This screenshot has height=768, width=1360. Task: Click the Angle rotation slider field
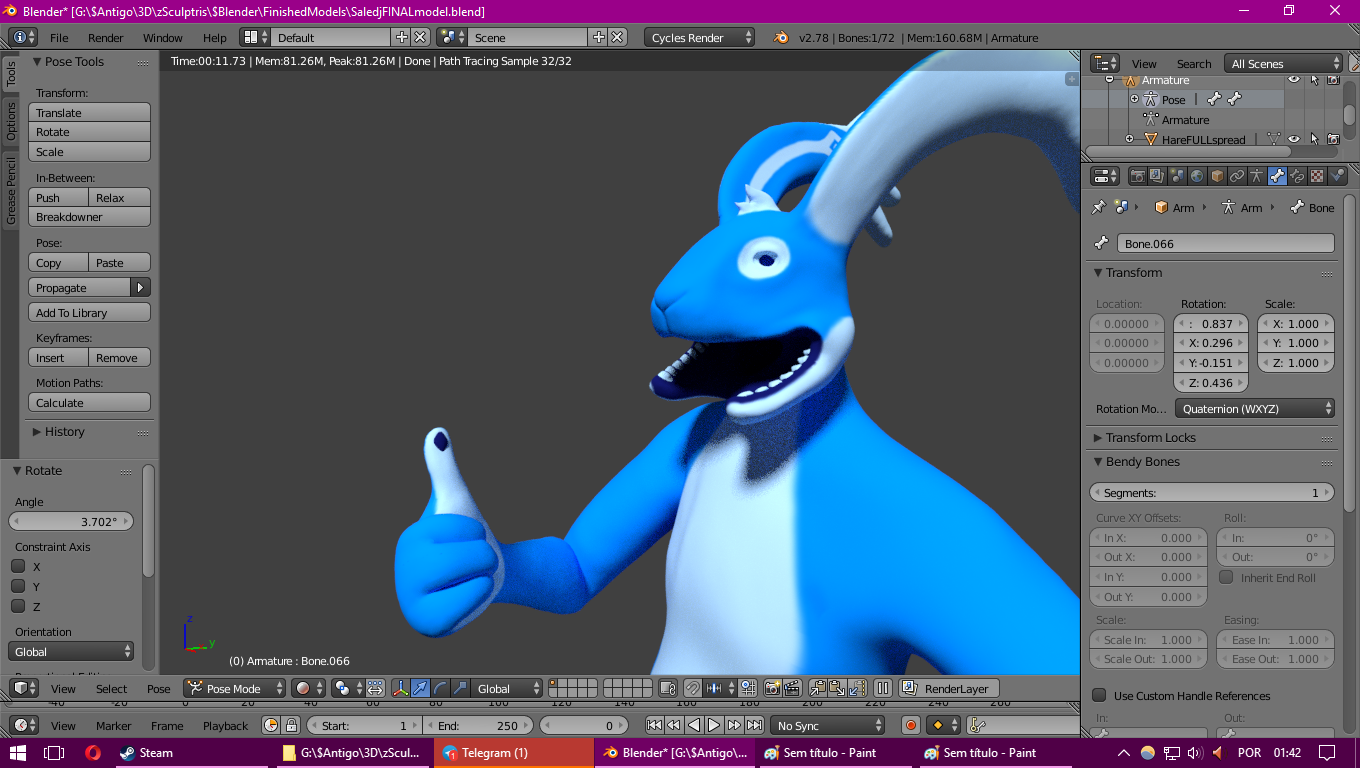(x=71, y=521)
